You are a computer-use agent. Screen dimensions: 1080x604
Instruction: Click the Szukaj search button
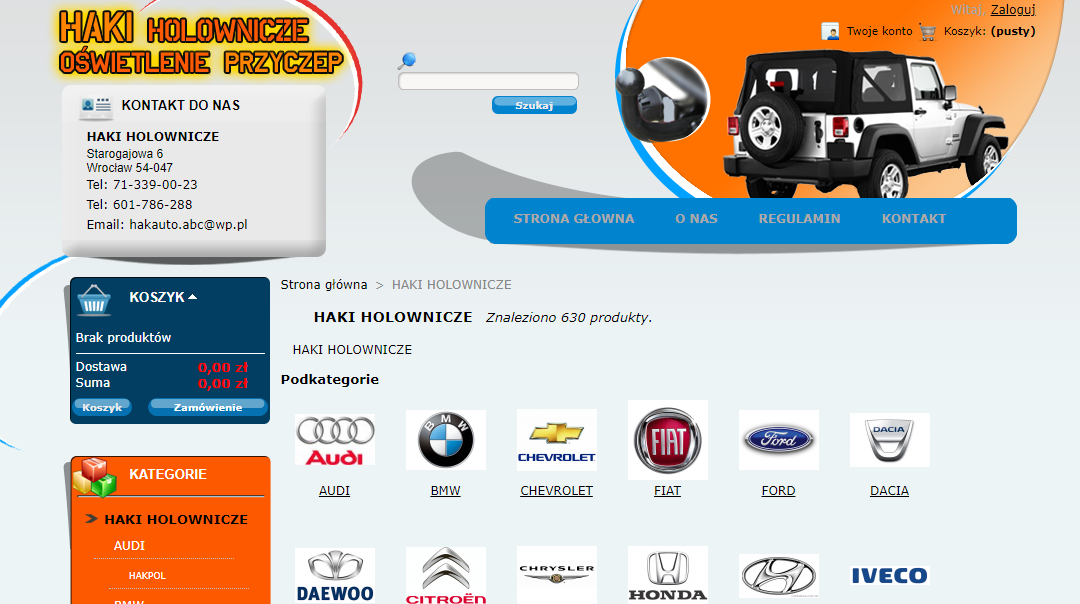pyautogui.click(x=534, y=105)
